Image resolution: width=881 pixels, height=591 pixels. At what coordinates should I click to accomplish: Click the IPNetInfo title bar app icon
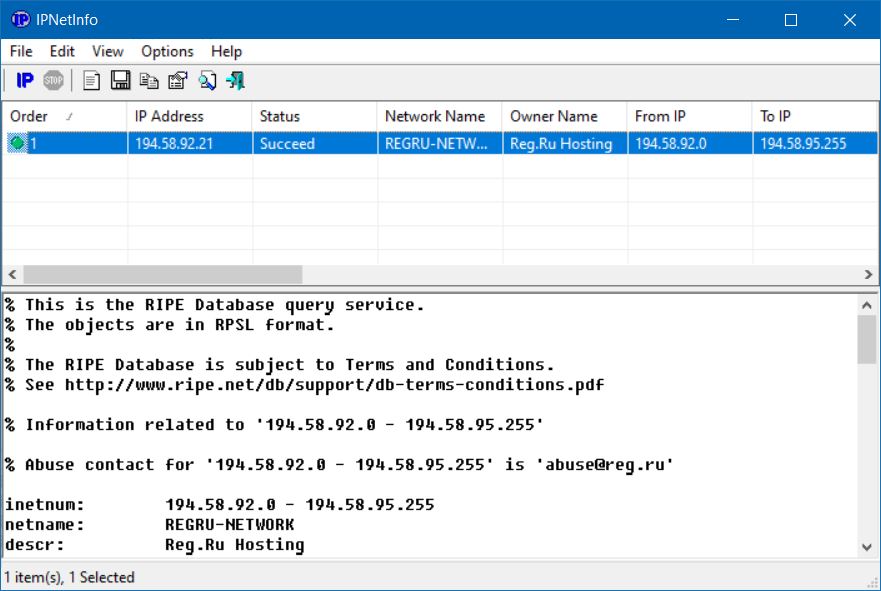click(x=20, y=20)
